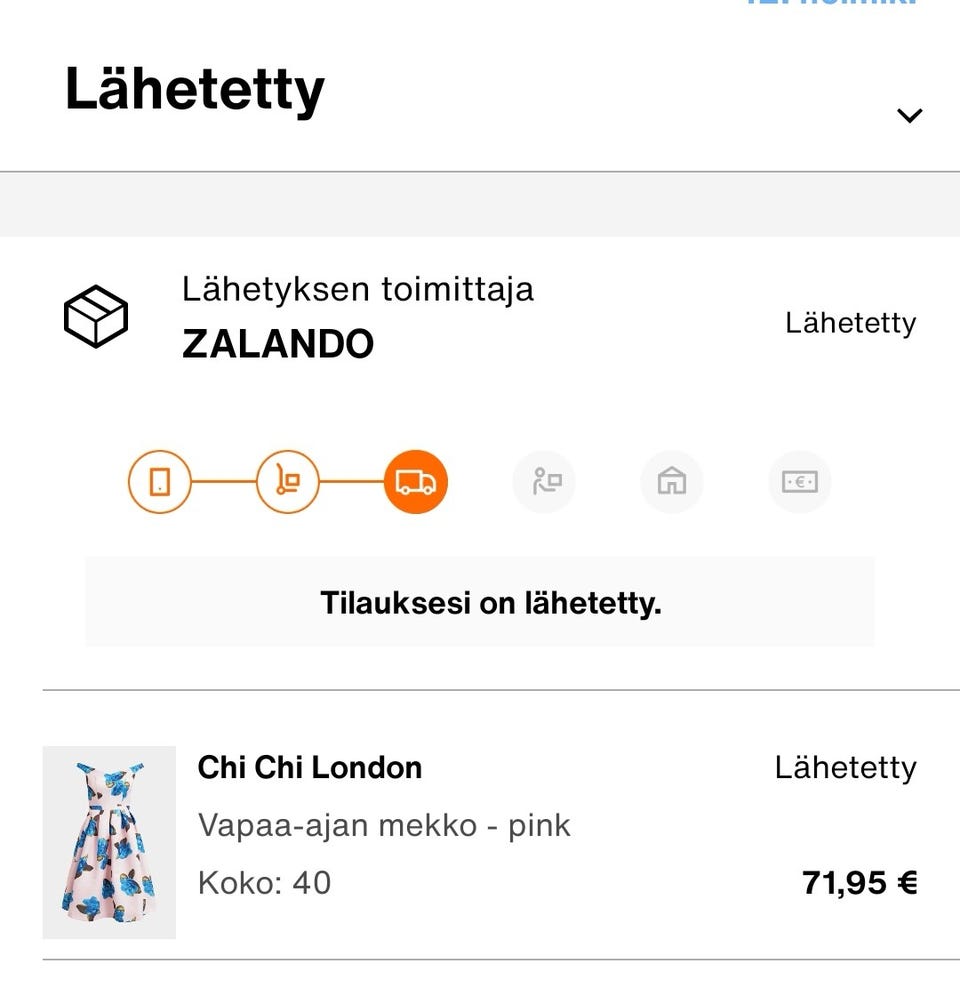Click the courier handover step icon
Image resolution: width=960 pixels, height=1004 pixels.
(544, 482)
